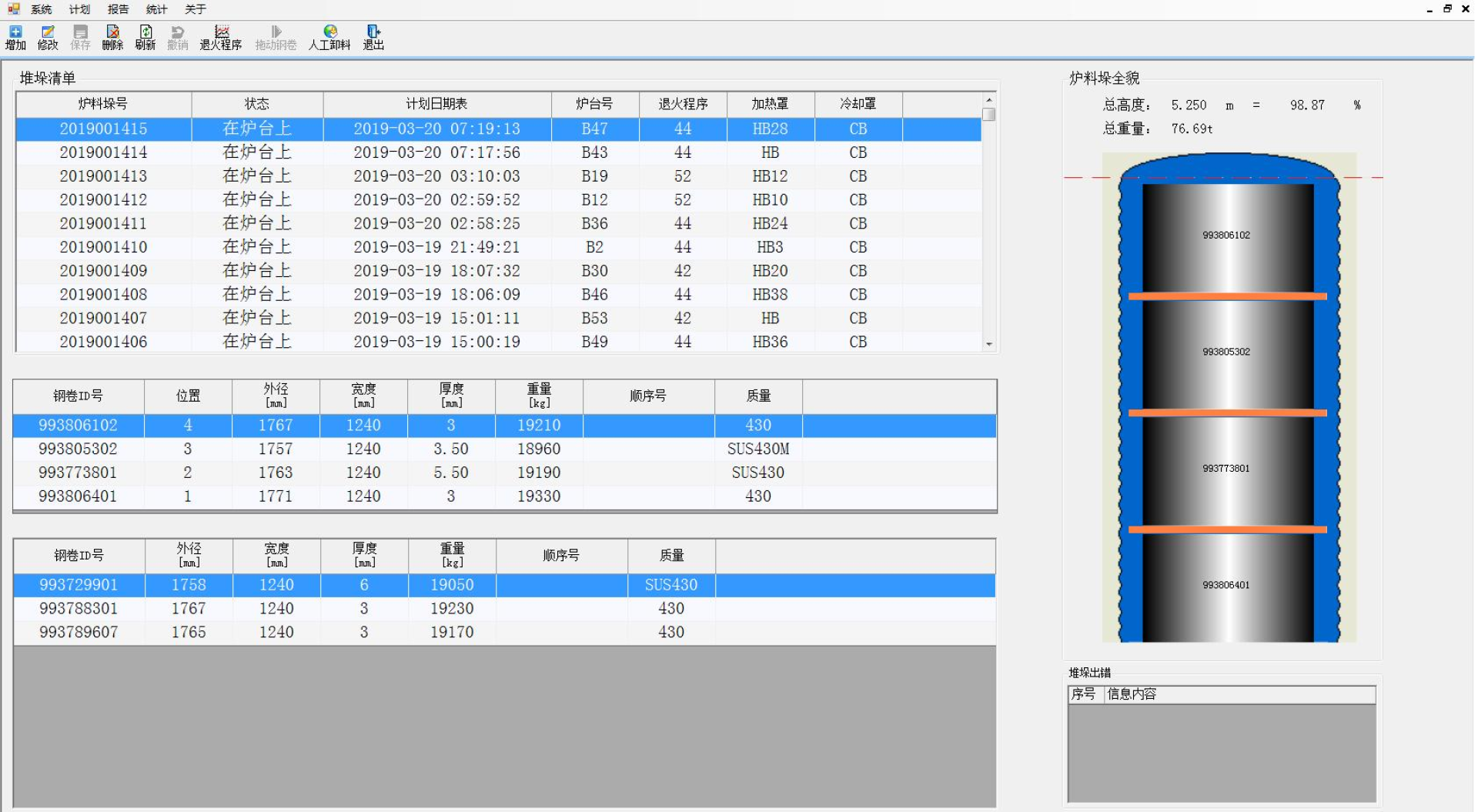The image size is (1478, 812).
Task: Select stack row 2019001414
Action: [498, 152]
